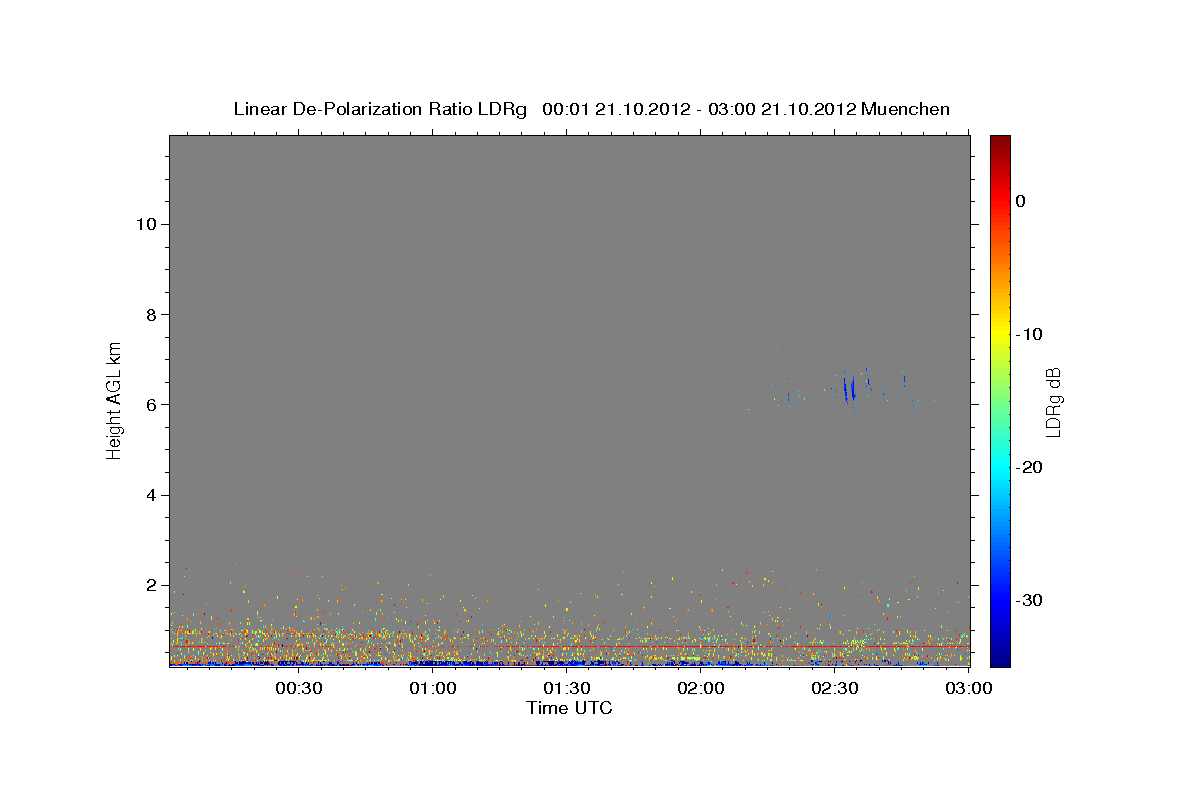The height and width of the screenshot is (800, 1200).
Task: Click the 'Time UTC' axis label
Action: tap(569, 708)
